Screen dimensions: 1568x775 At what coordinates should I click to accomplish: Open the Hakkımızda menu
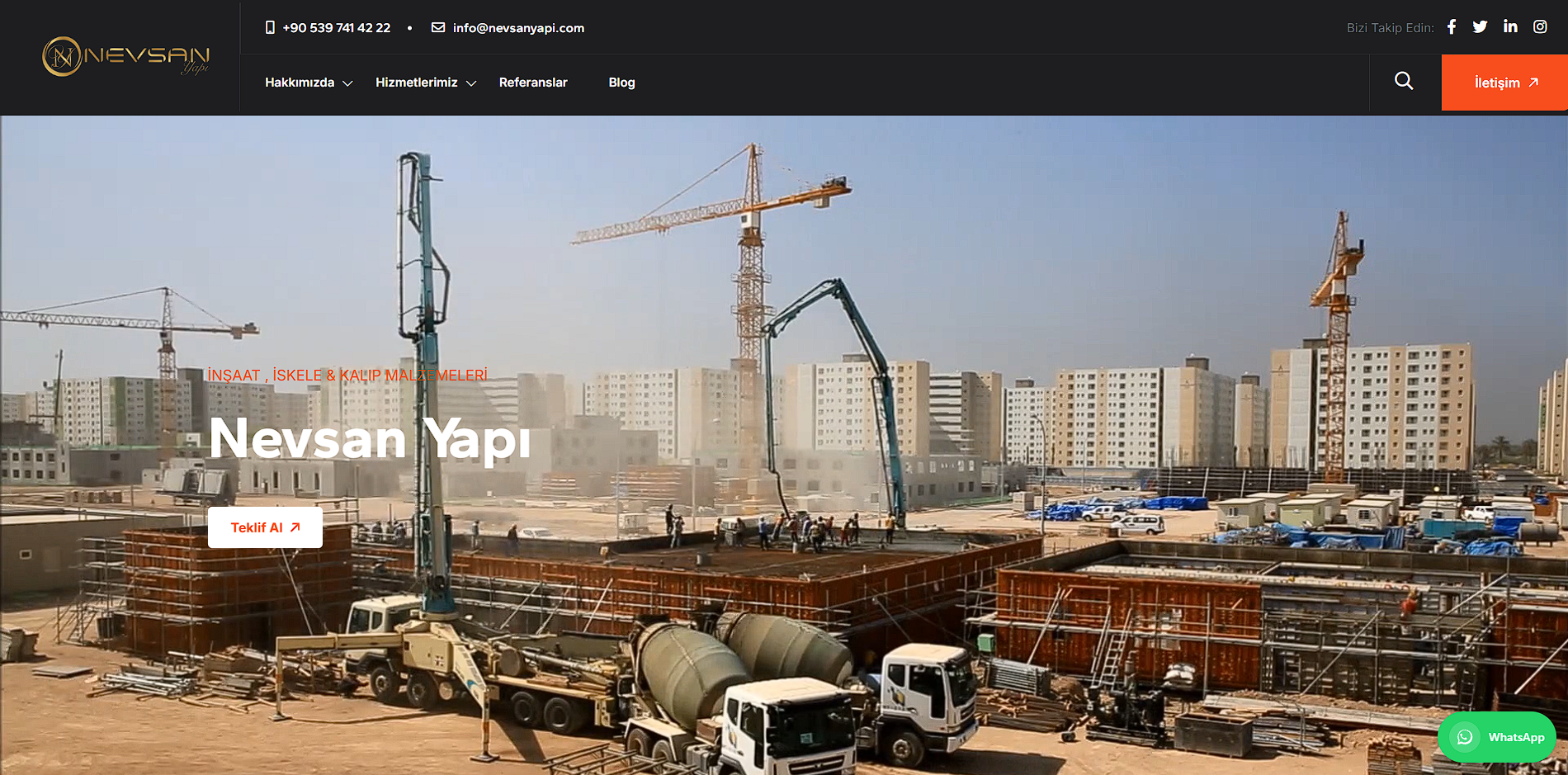[300, 83]
